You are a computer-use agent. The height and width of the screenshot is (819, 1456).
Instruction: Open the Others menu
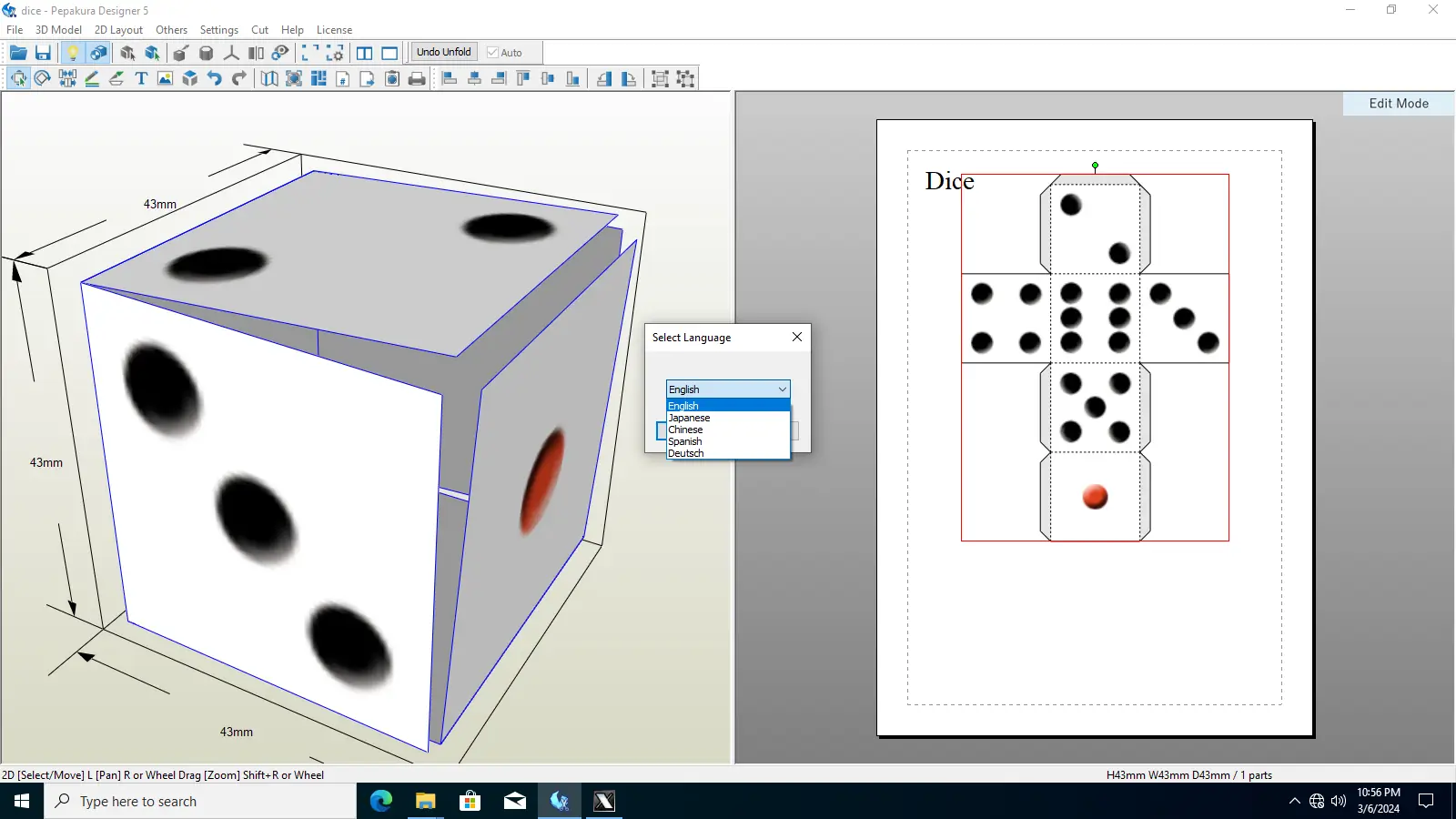pos(171,30)
